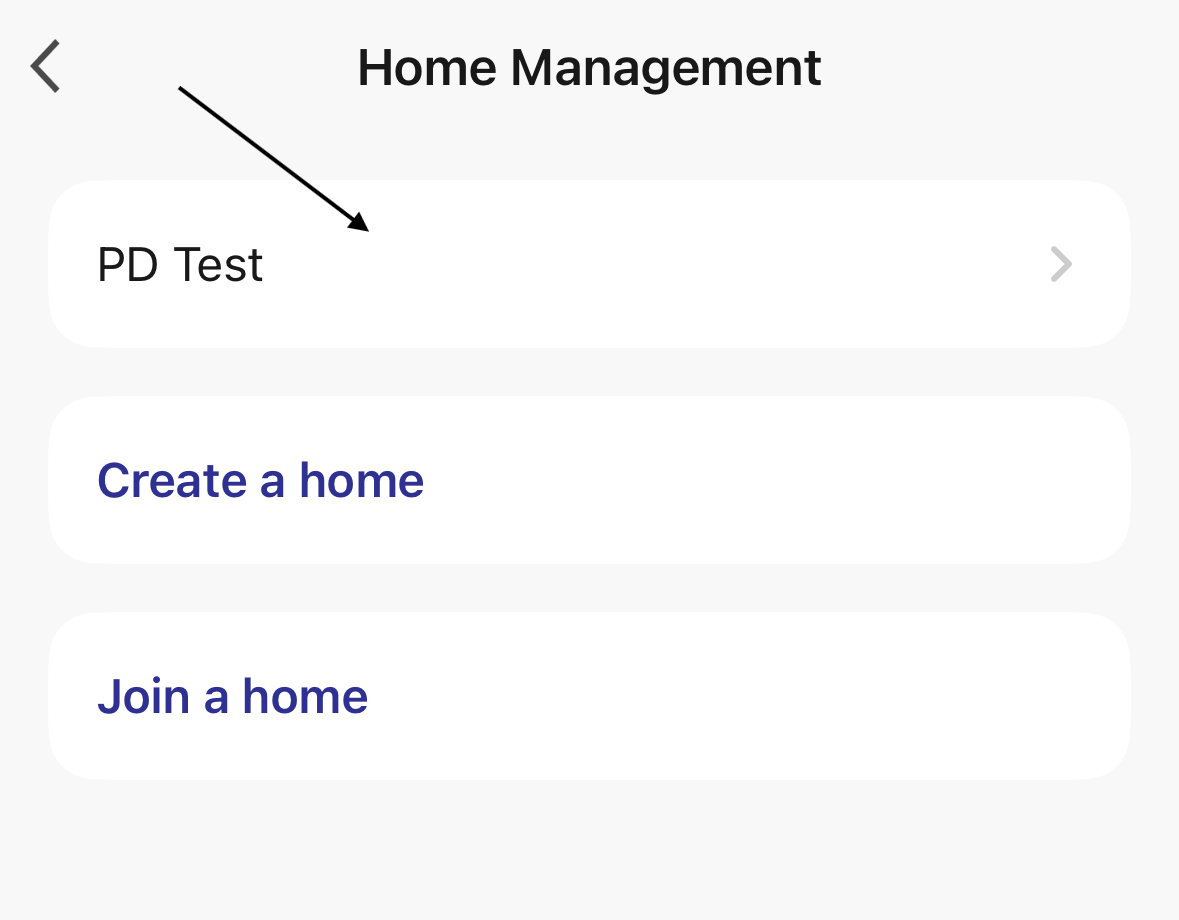Select the PD Test home name

180,265
